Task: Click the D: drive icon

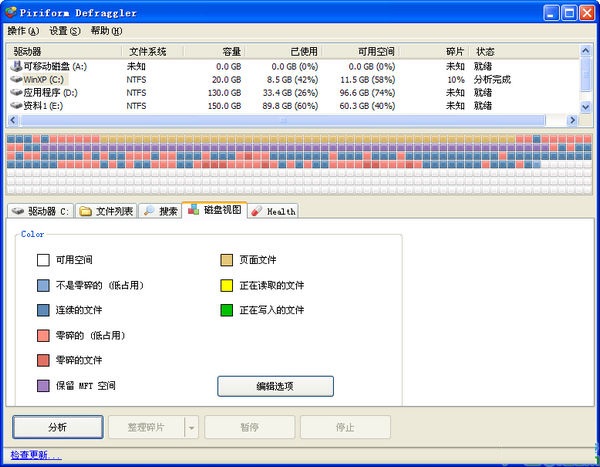Action: [16, 92]
